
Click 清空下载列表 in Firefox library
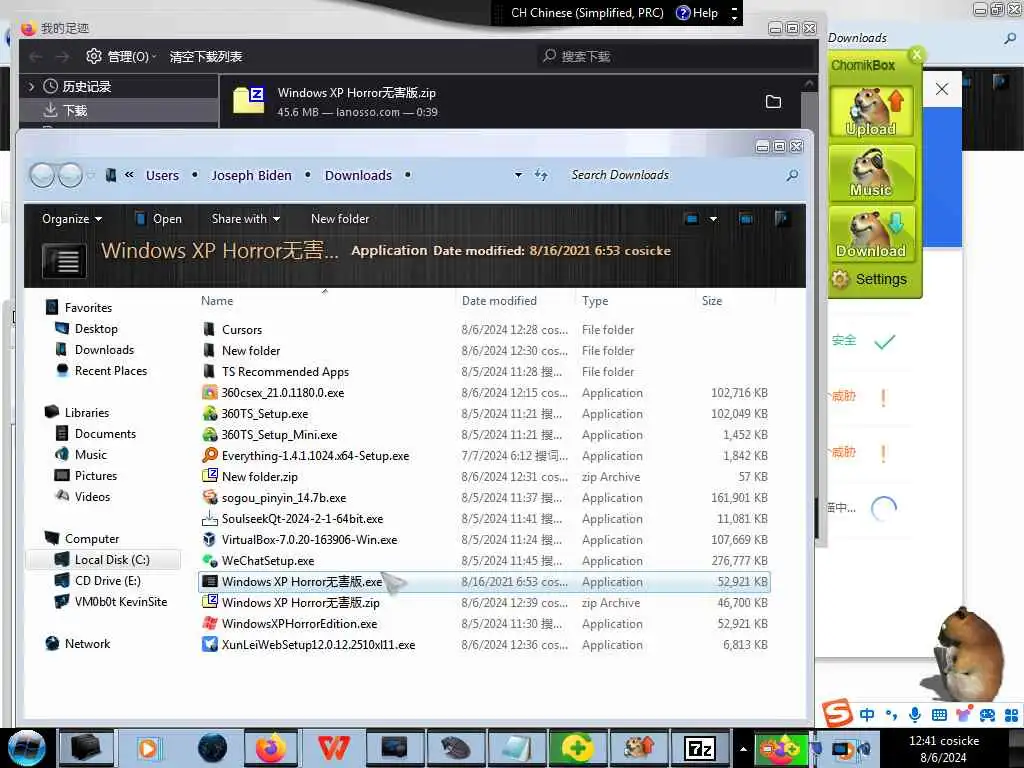[x=206, y=57]
